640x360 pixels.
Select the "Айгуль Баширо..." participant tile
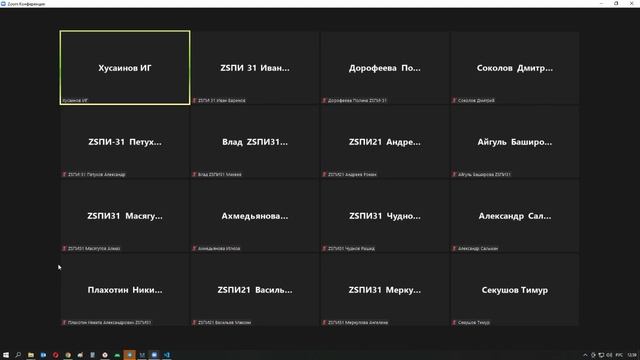click(515, 142)
